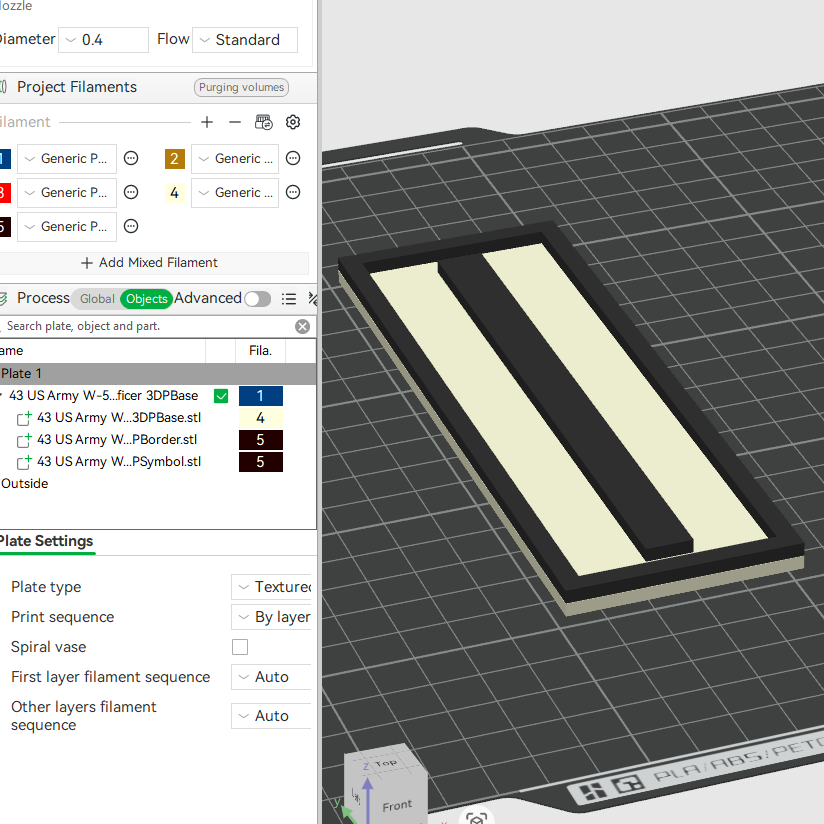Screen dimensions: 824x824
Task: Click the process settings list icon
Action: [289, 298]
